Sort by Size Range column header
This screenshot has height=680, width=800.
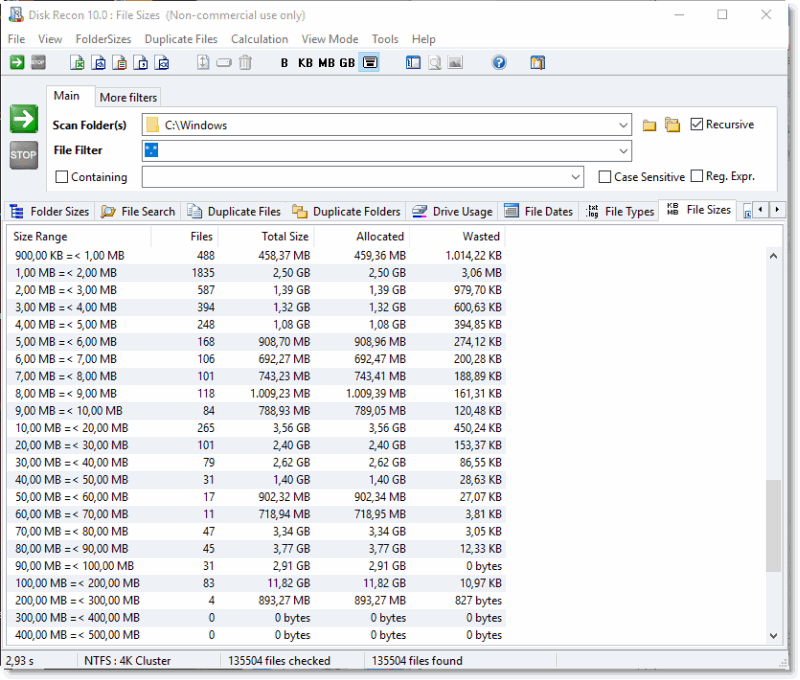(x=79, y=237)
